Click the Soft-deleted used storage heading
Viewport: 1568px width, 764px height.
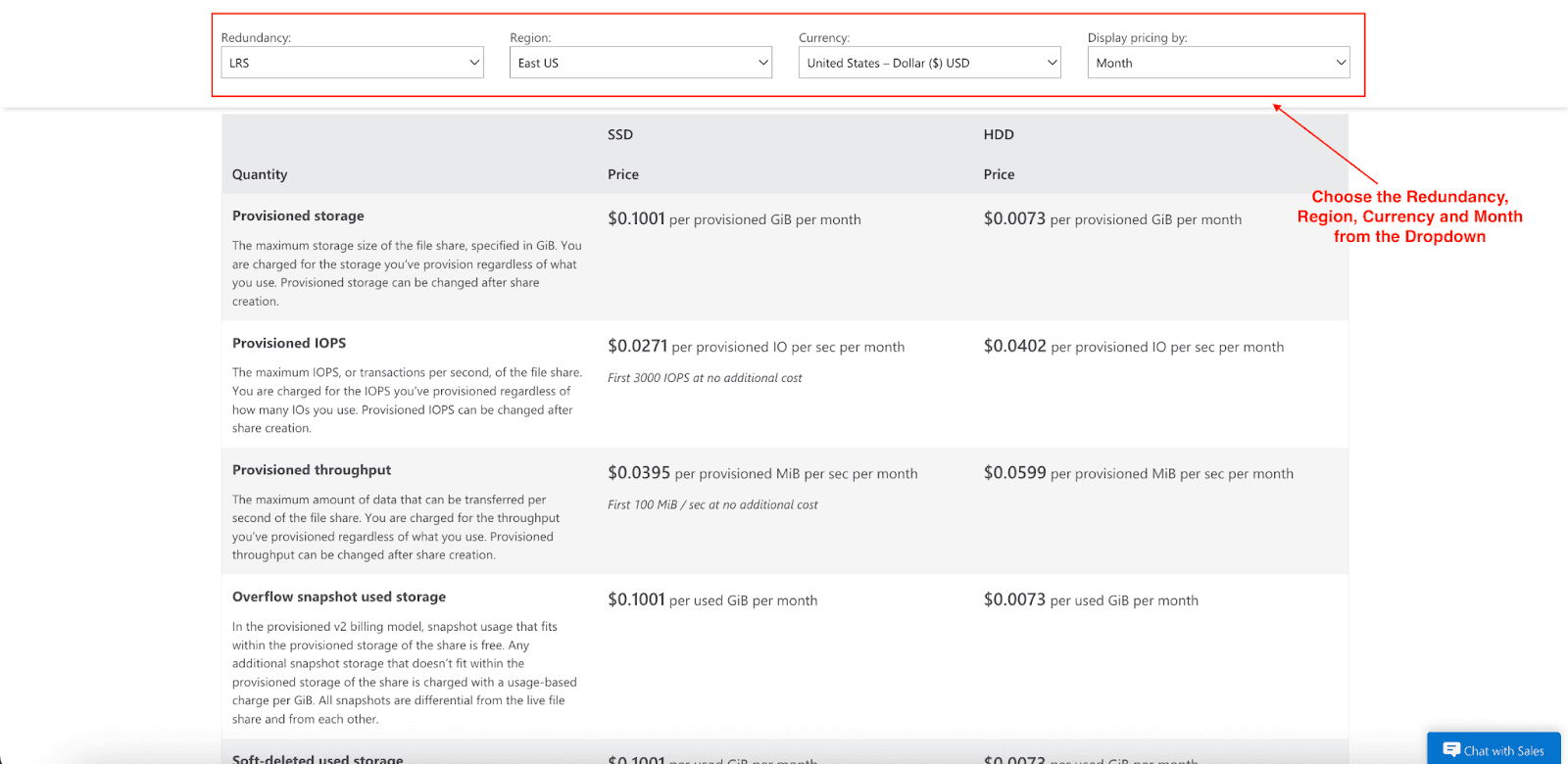click(318, 758)
